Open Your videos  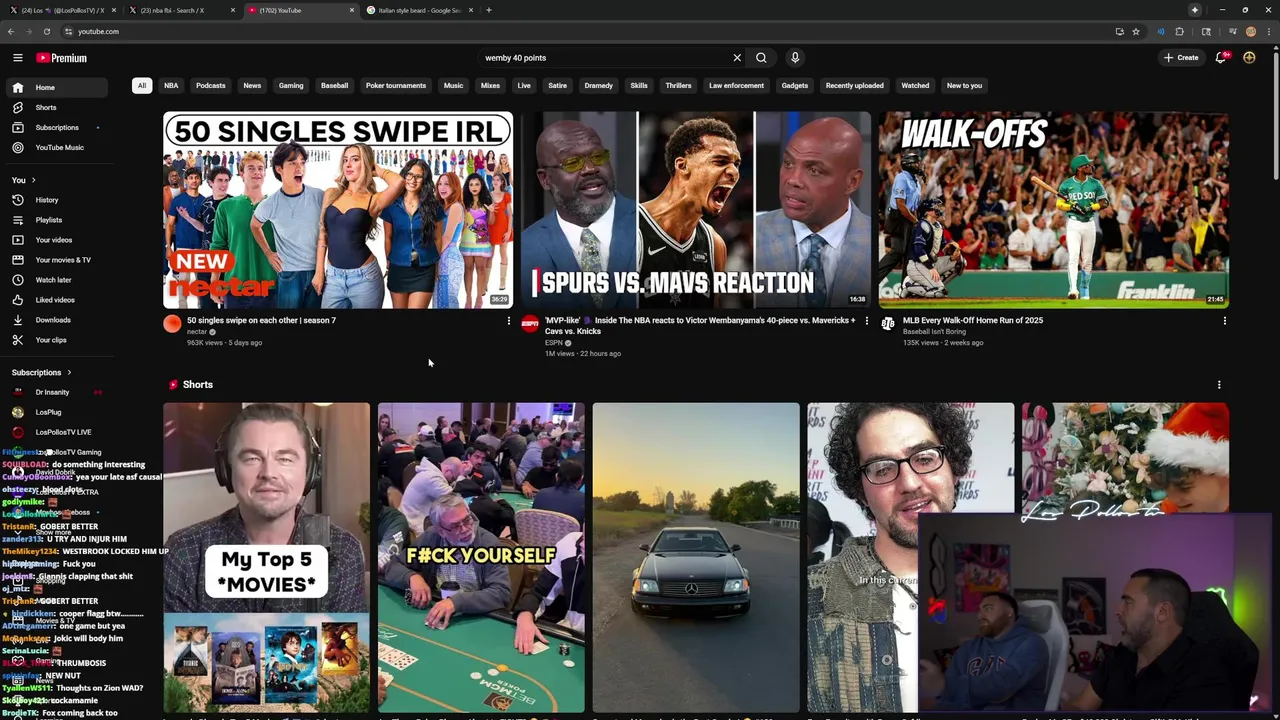[x=55, y=240]
